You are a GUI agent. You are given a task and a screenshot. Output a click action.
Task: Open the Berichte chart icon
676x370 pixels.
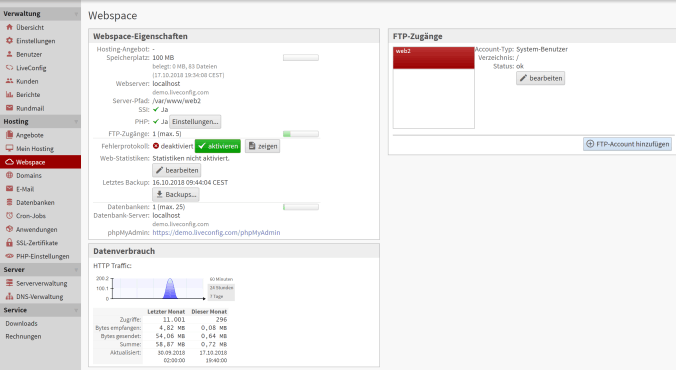point(9,94)
